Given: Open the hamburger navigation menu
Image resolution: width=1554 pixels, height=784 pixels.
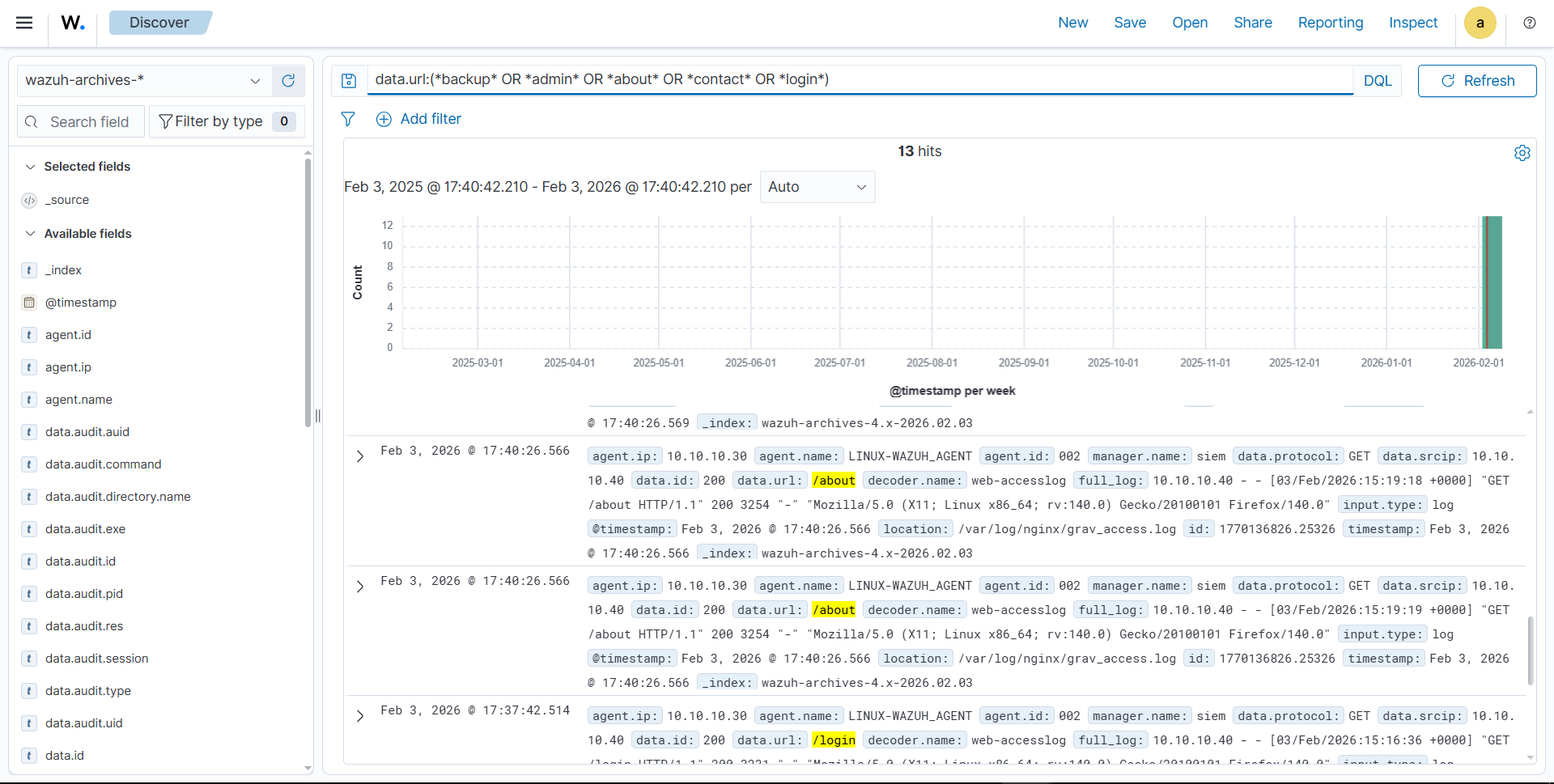Looking at the screenshot, I should pyautogui.click(x=24, y=23).
